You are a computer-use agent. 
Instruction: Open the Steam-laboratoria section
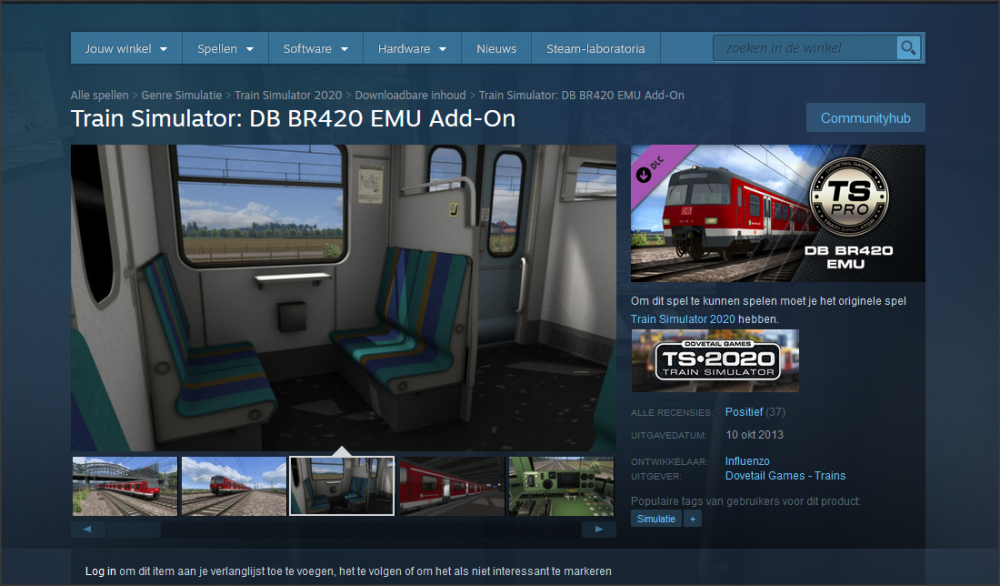click(x=595, y=47)
